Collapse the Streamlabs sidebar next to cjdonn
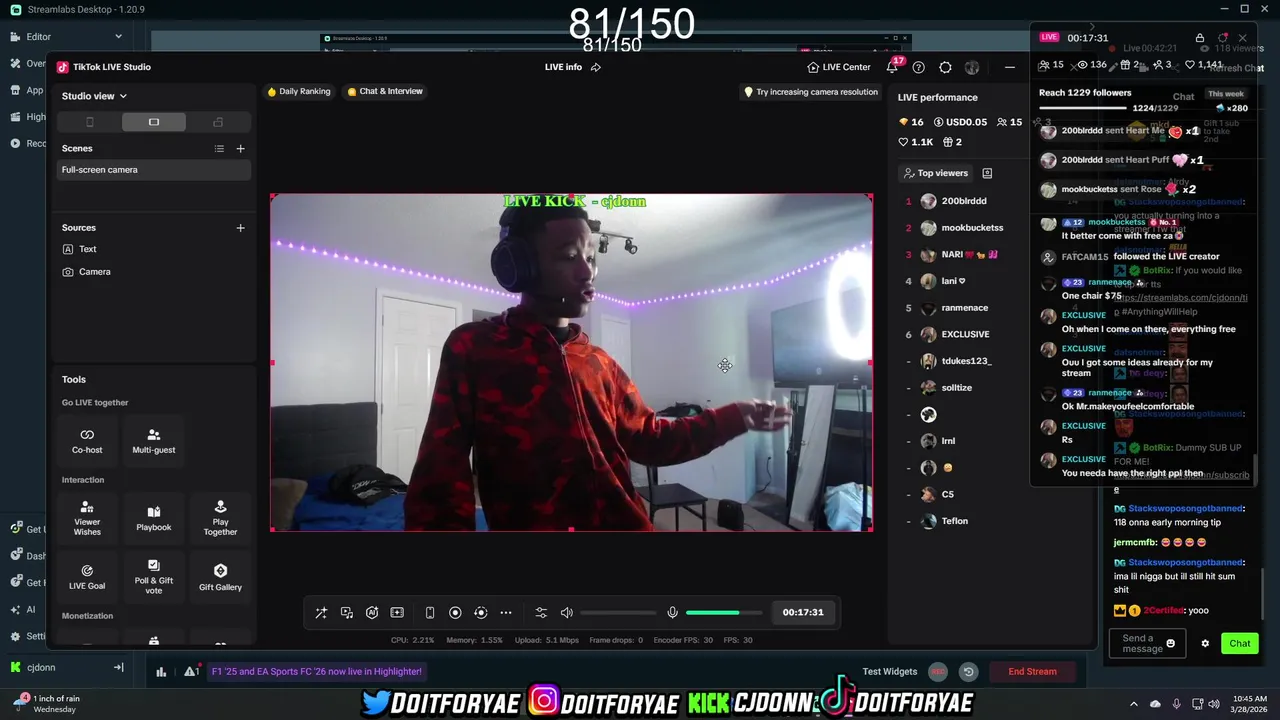 [x=118, y=667]
